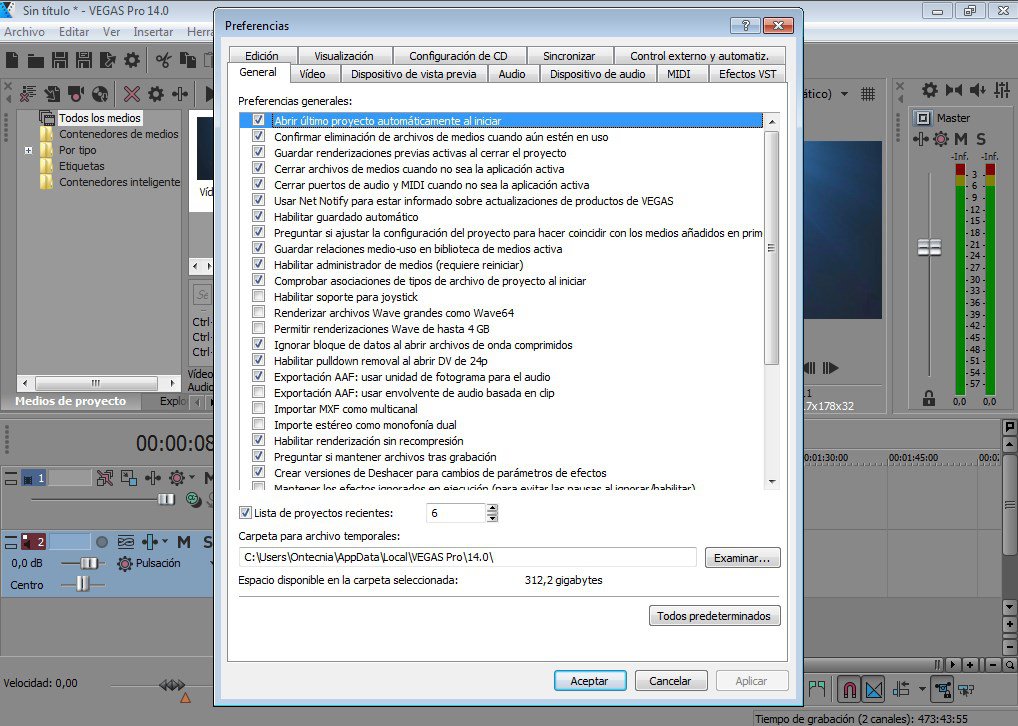Click the Render As export icon

108,60
